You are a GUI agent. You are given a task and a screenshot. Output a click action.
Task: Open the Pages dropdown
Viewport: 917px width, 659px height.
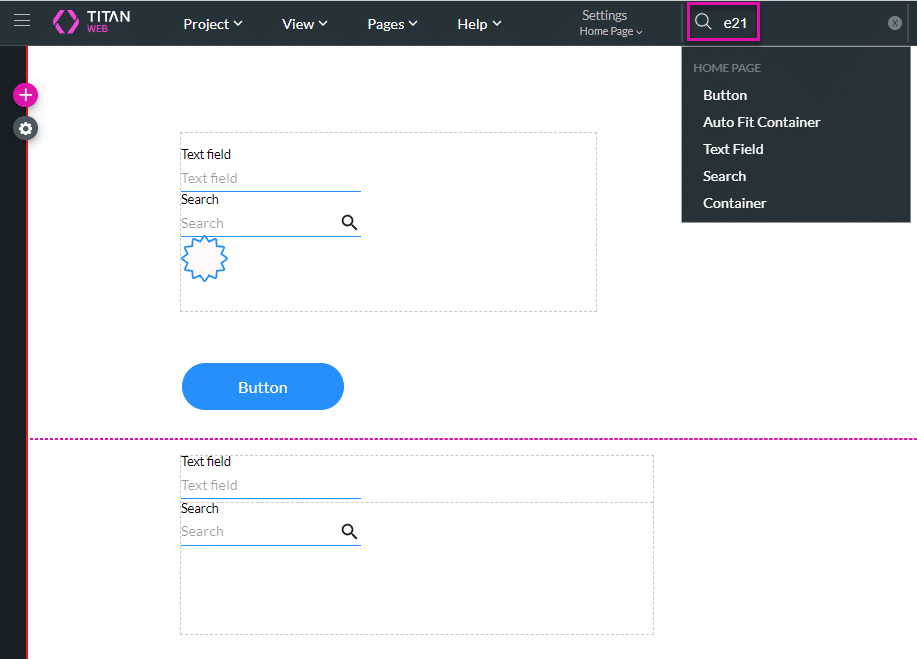[392, 24]
